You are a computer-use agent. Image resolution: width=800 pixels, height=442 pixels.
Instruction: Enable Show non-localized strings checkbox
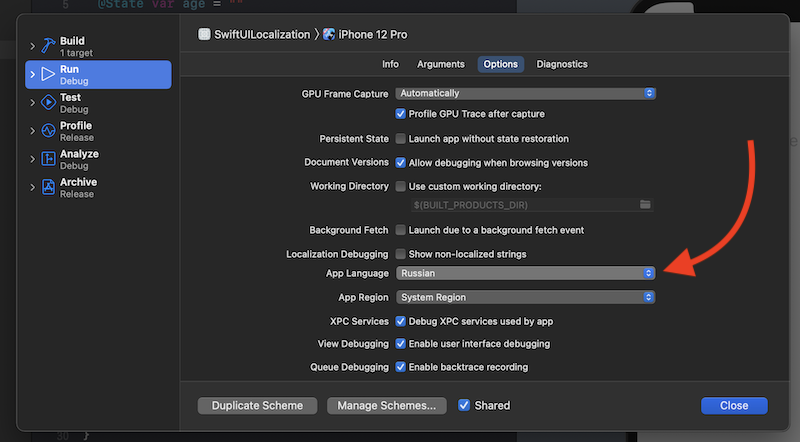pos(401,254)
